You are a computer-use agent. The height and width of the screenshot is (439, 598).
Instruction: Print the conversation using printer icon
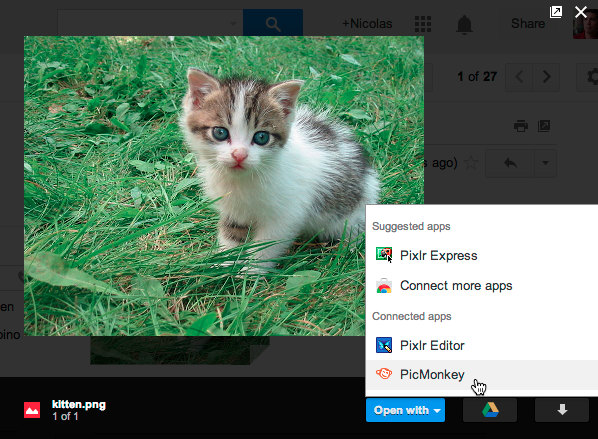521,126
